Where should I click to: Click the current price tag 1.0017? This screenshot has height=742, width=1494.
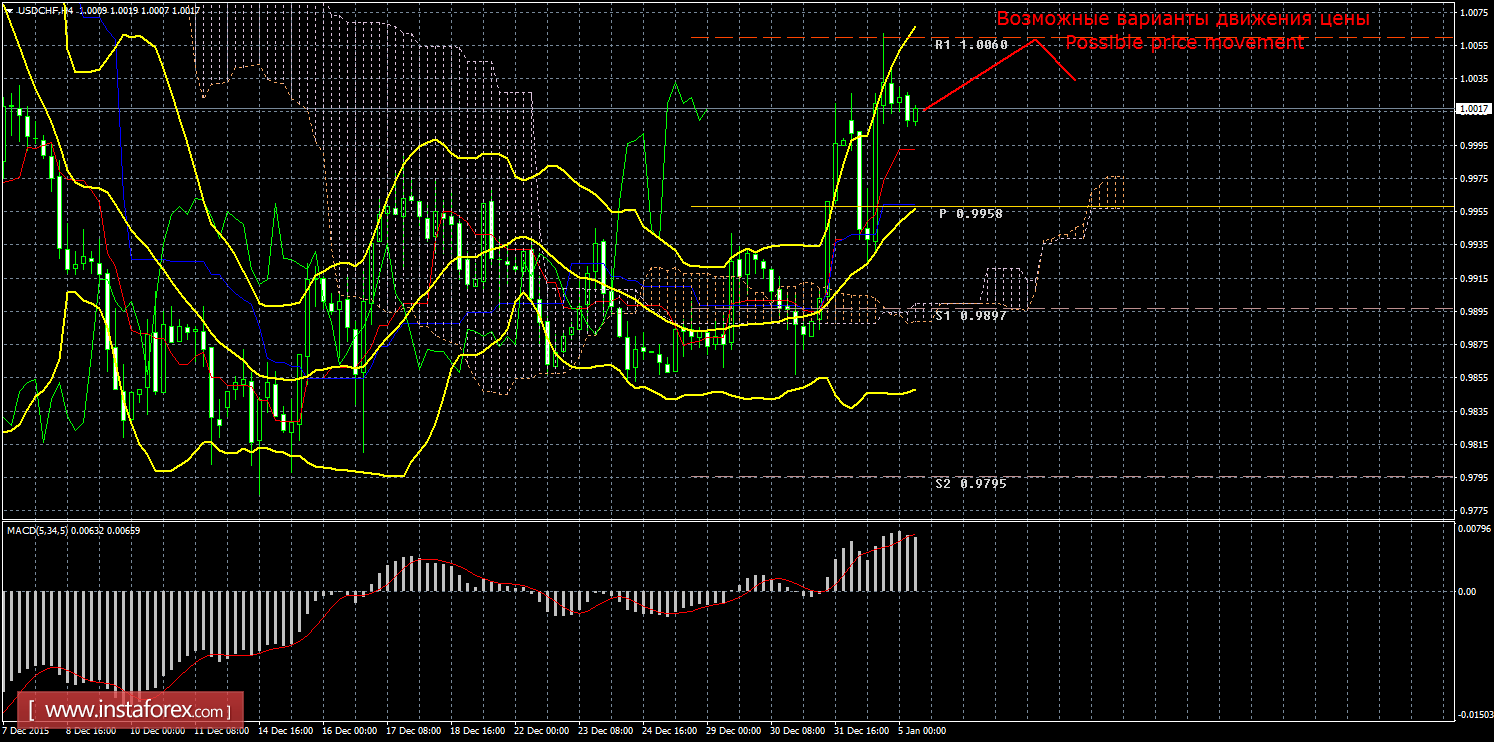coord(1473,109)
